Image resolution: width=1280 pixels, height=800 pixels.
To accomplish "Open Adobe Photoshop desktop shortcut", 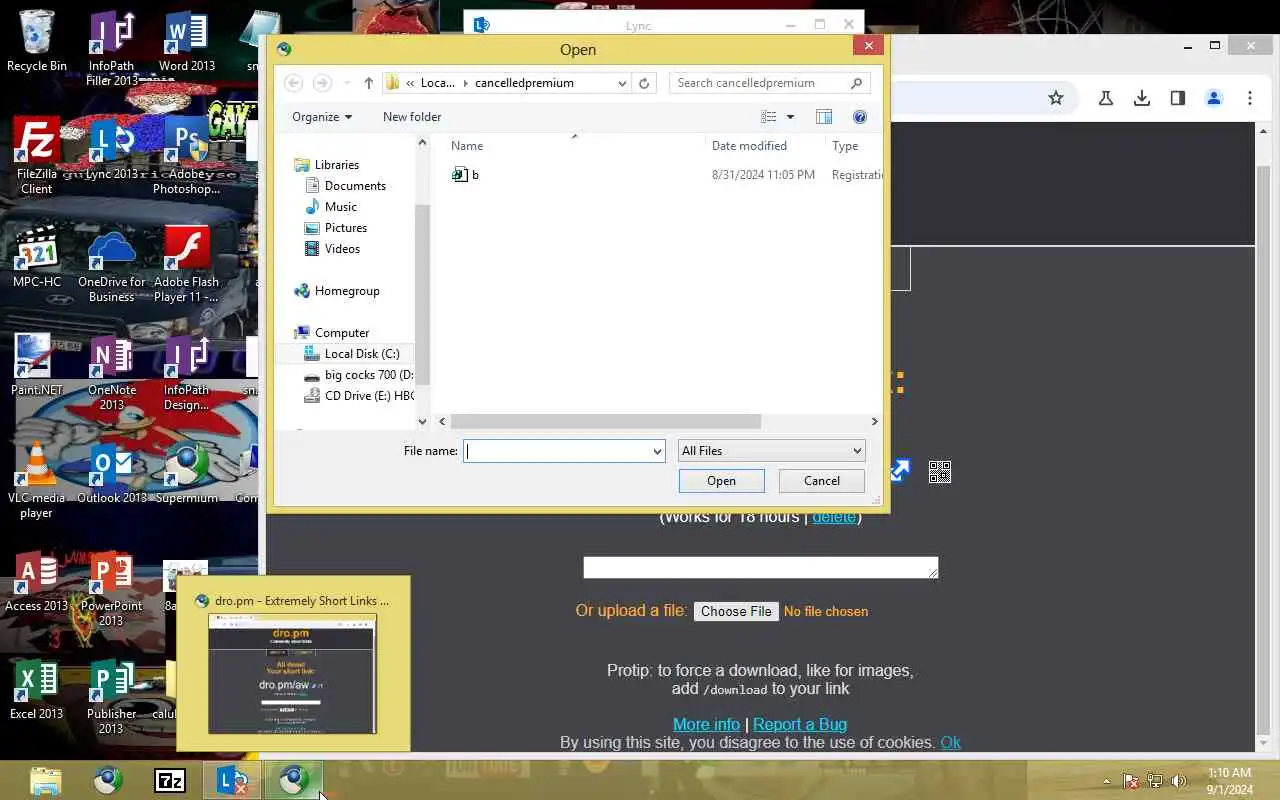I will (186, 156).
